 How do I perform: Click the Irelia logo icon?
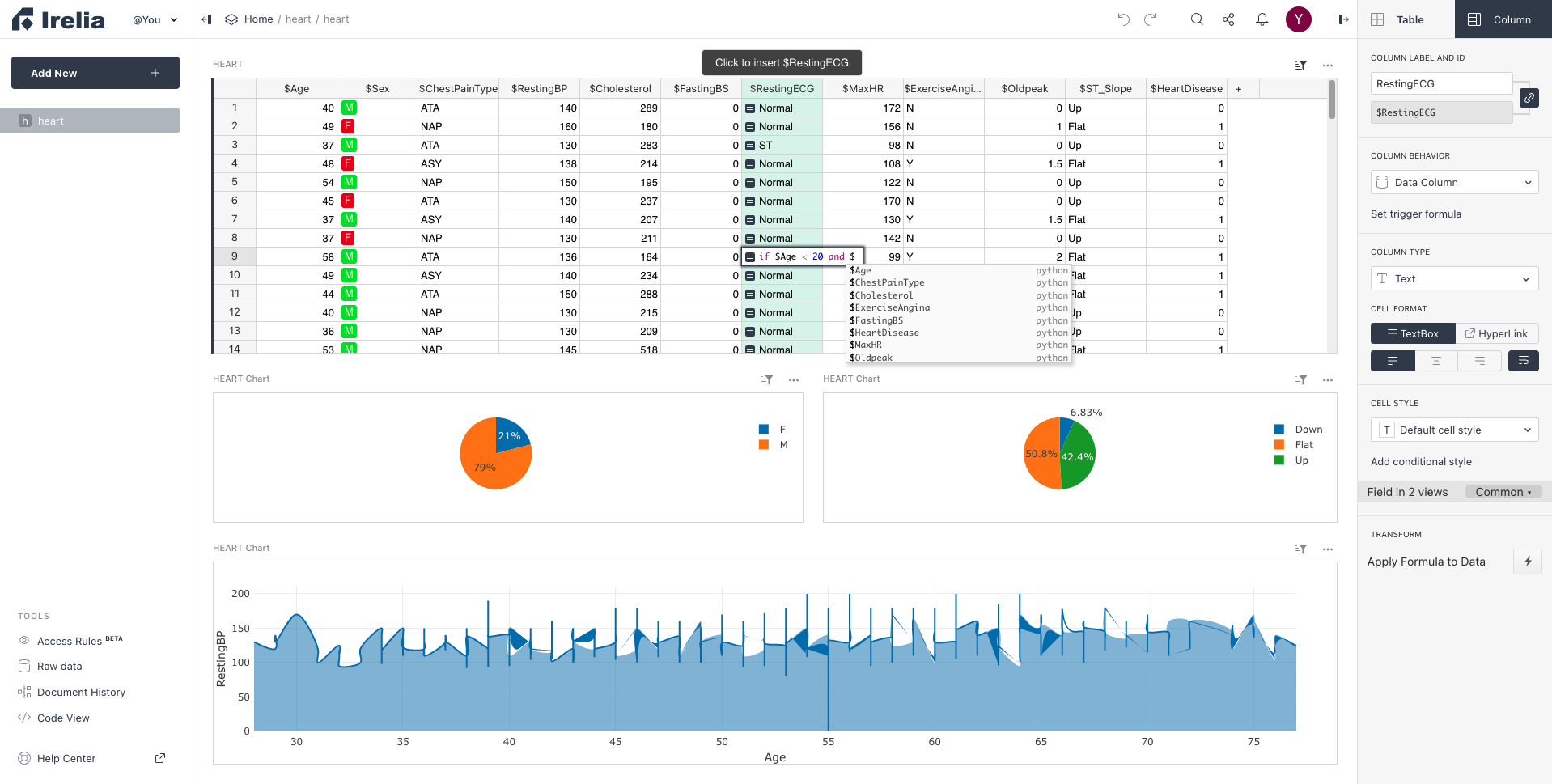(x=23, y=19)
